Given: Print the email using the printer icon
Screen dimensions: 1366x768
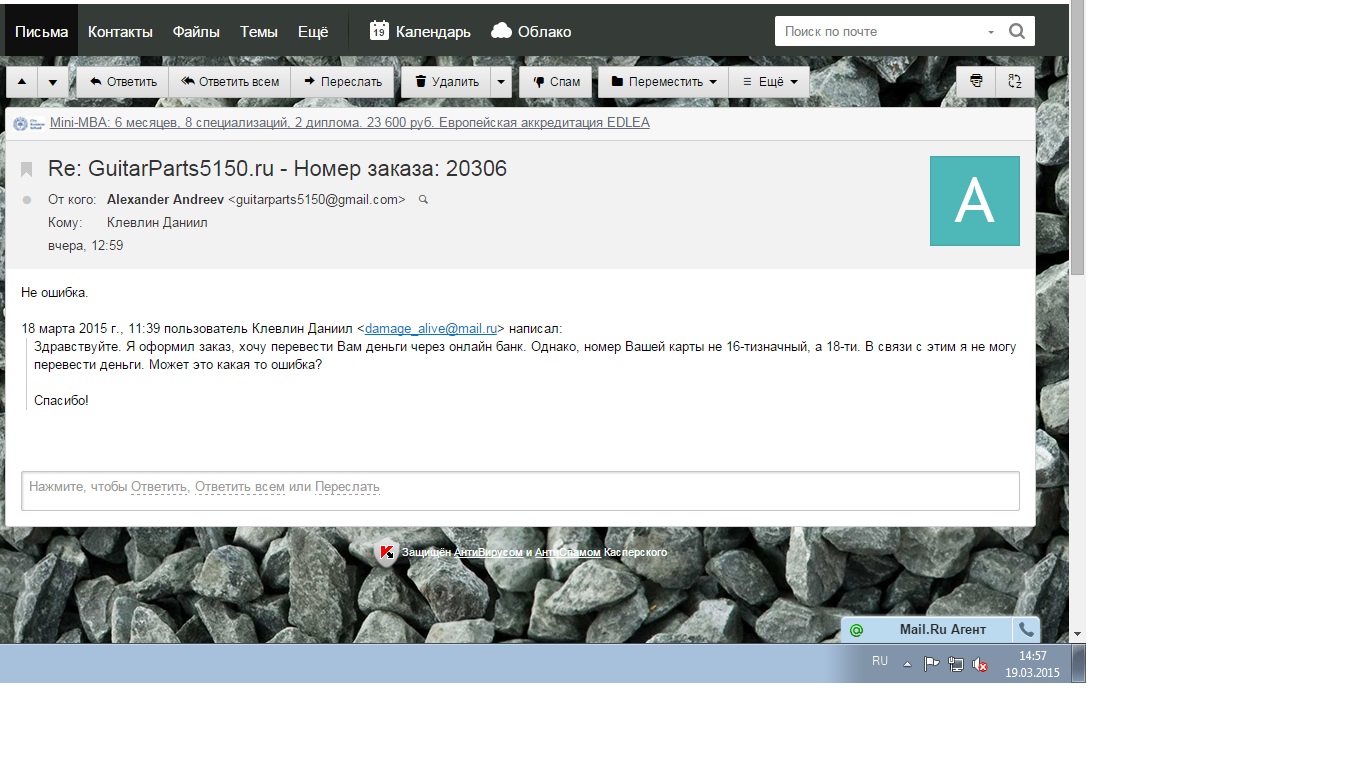Looking at the screenshot, I should [x=976, y=82].
